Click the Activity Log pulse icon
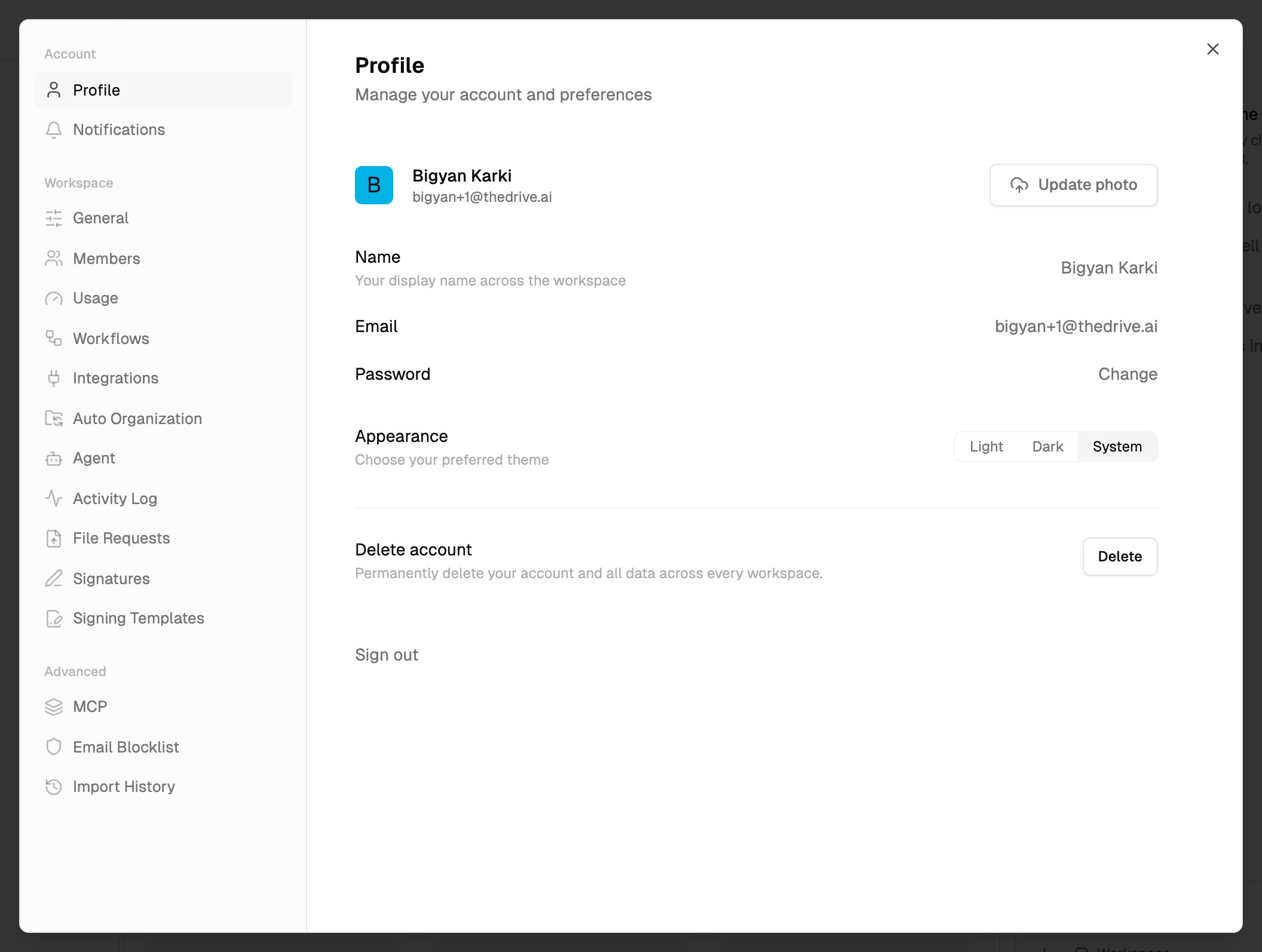This screenshot has width=1262, height=952. click(x=54, y=499)
